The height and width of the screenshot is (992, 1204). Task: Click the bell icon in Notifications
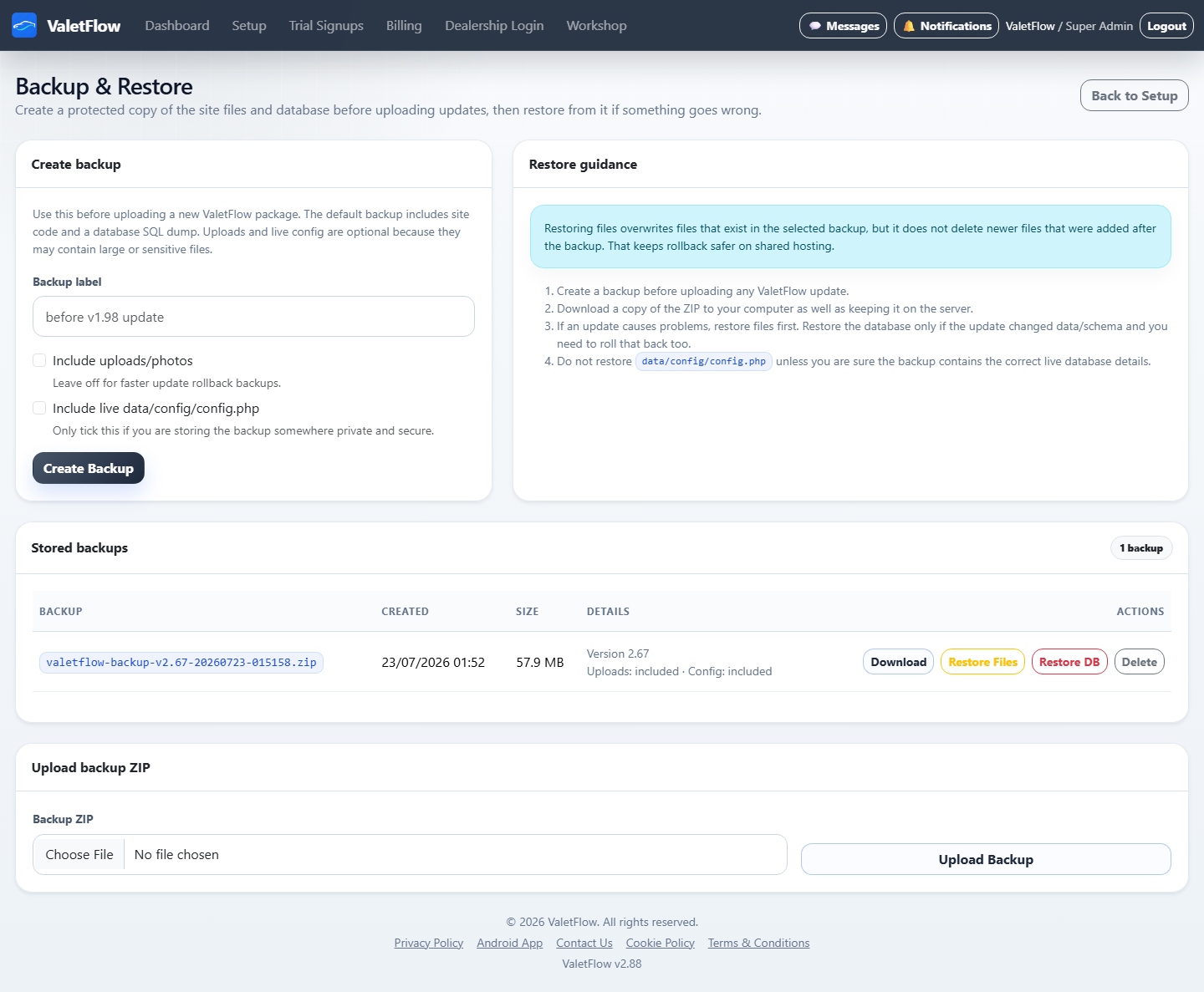(909, 26)
